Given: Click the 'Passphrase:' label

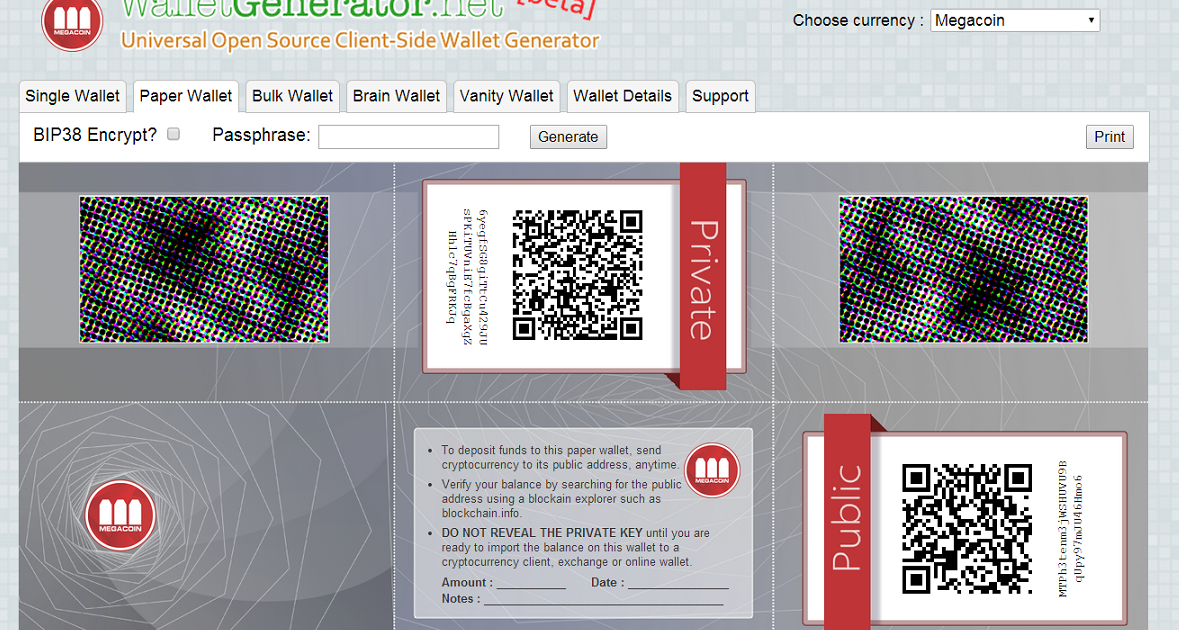Looking at the screenshot, I should [261, 135].
